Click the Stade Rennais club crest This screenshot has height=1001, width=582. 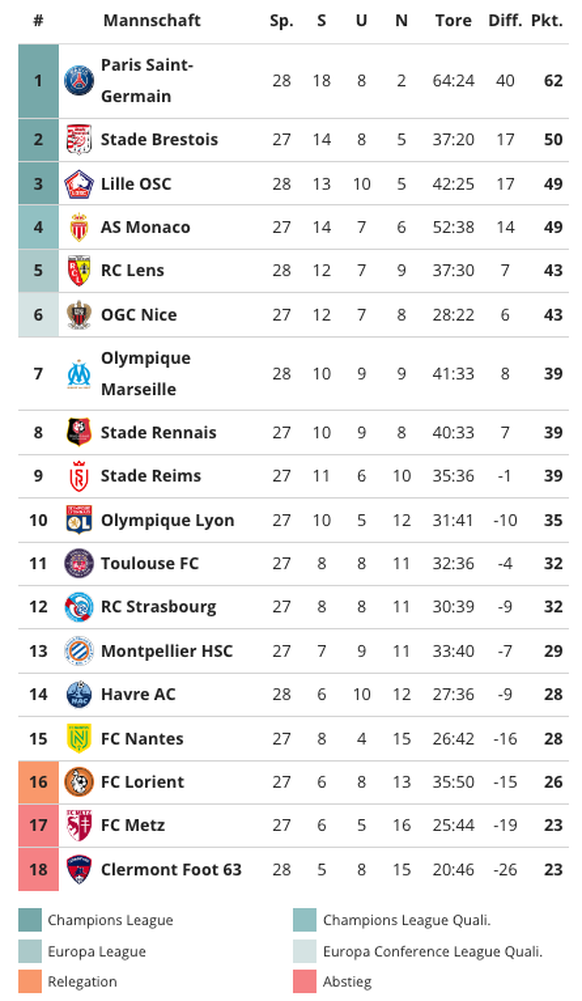79,433
